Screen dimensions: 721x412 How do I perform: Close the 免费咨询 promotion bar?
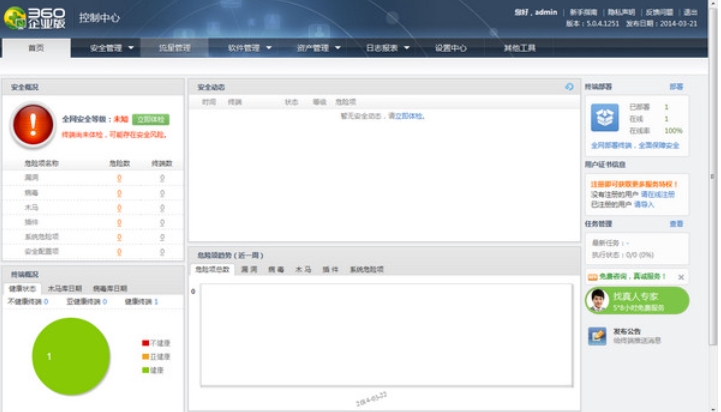tap(681, 277)
